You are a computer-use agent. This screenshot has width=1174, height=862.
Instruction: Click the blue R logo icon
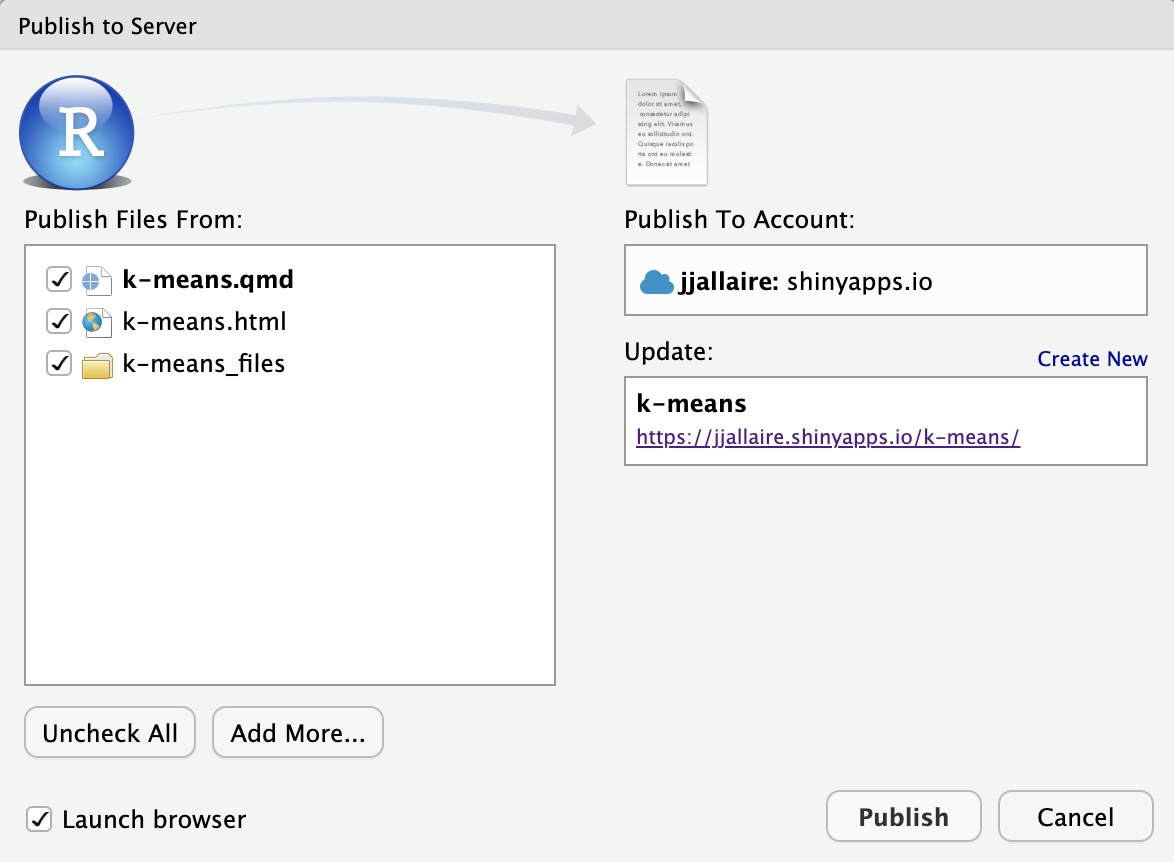click(x=77, y=132)
